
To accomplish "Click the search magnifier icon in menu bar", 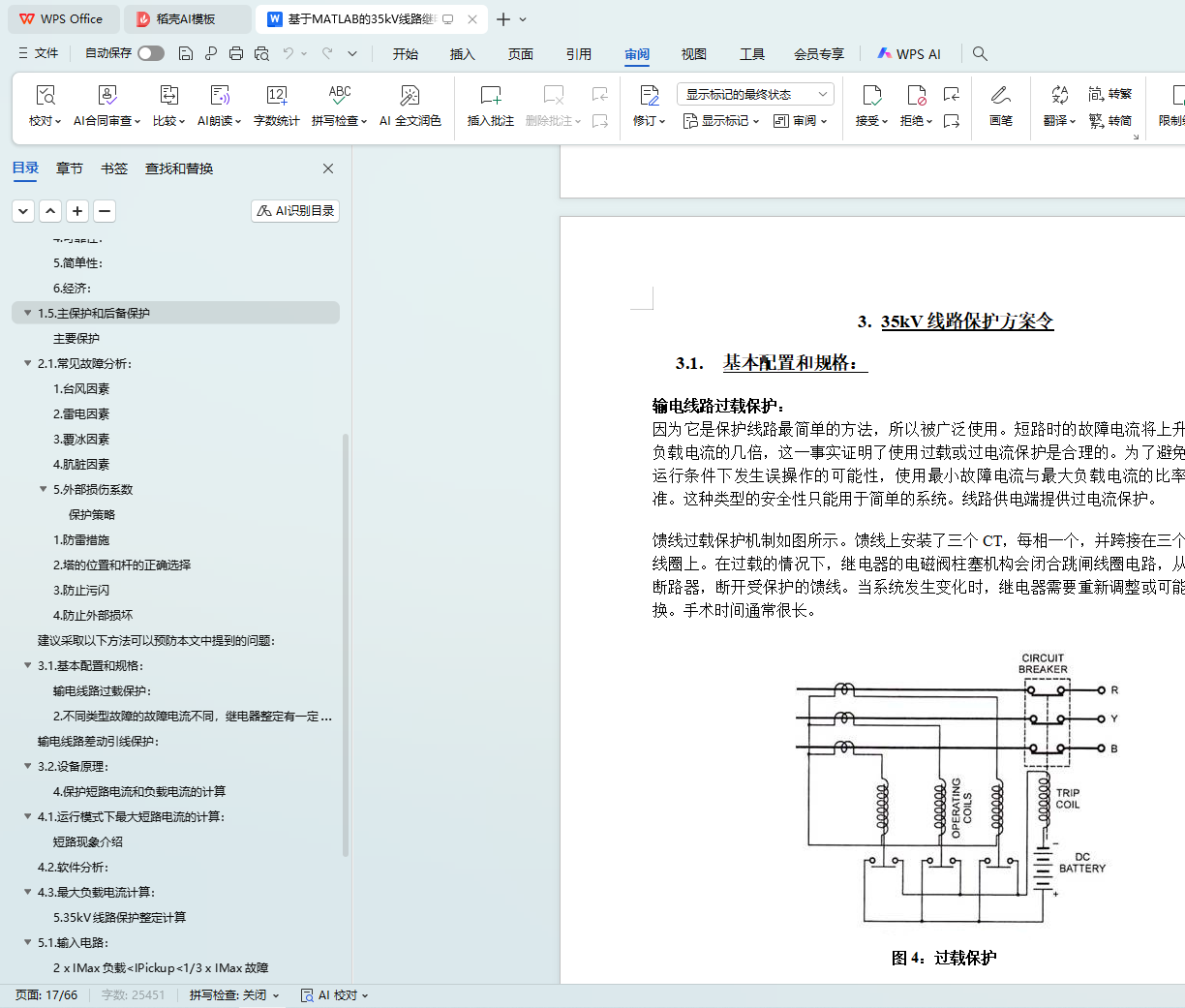I will pyautogui.click(x=980, y=54).
